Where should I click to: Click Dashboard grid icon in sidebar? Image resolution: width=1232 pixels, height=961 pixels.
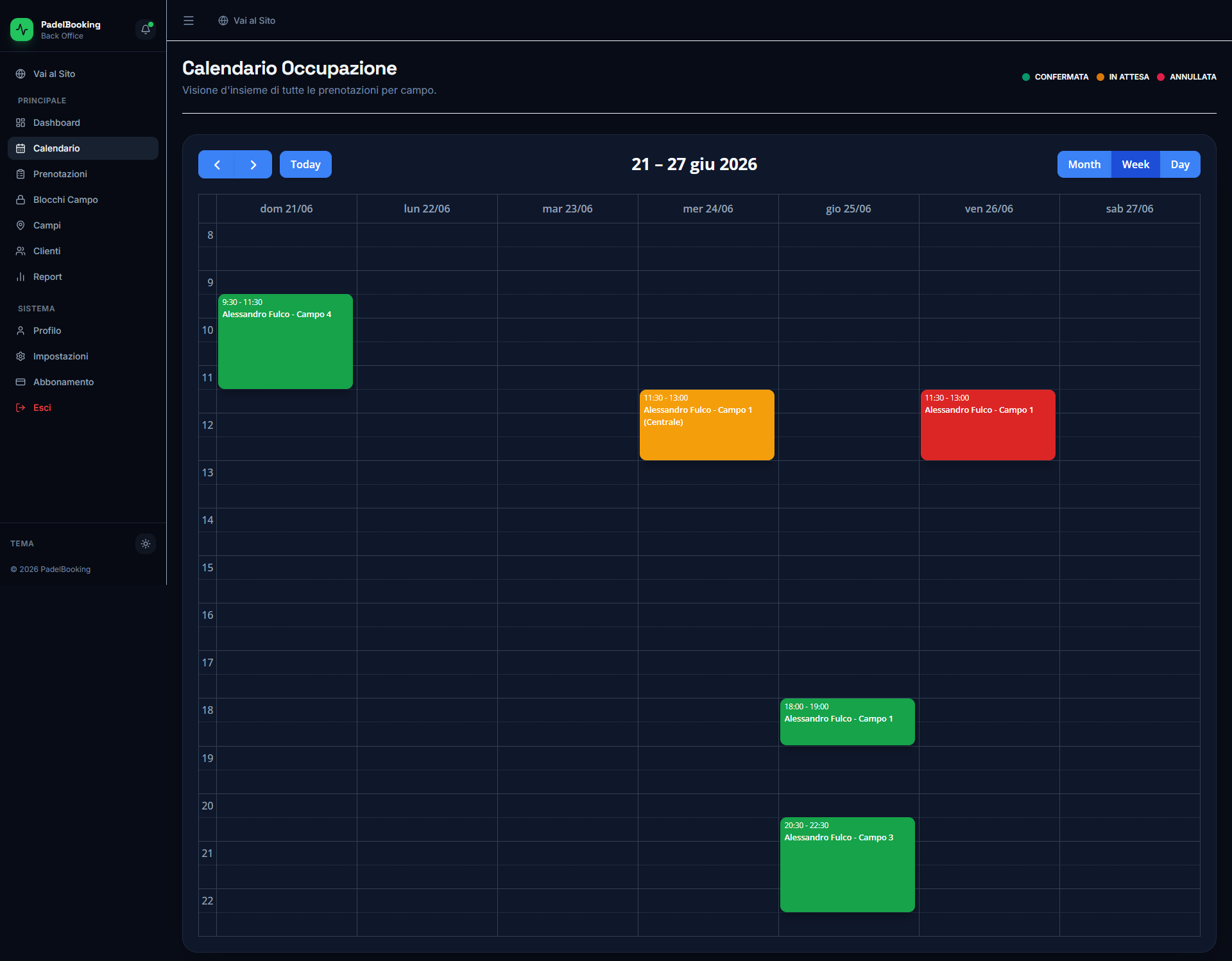(x=21, y=123)
